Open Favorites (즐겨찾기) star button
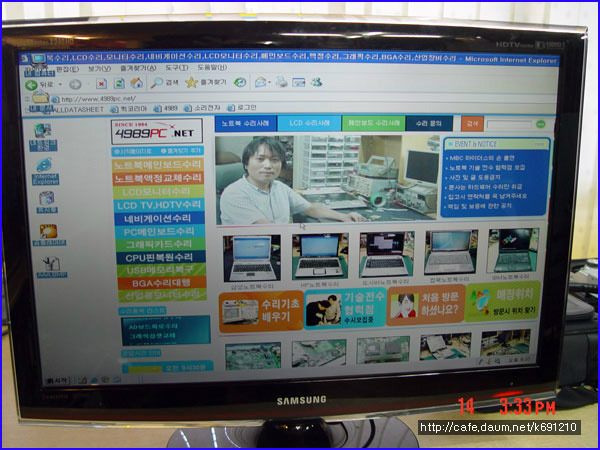The width and height of the screenshot is (600, 450). coord(206,82)
